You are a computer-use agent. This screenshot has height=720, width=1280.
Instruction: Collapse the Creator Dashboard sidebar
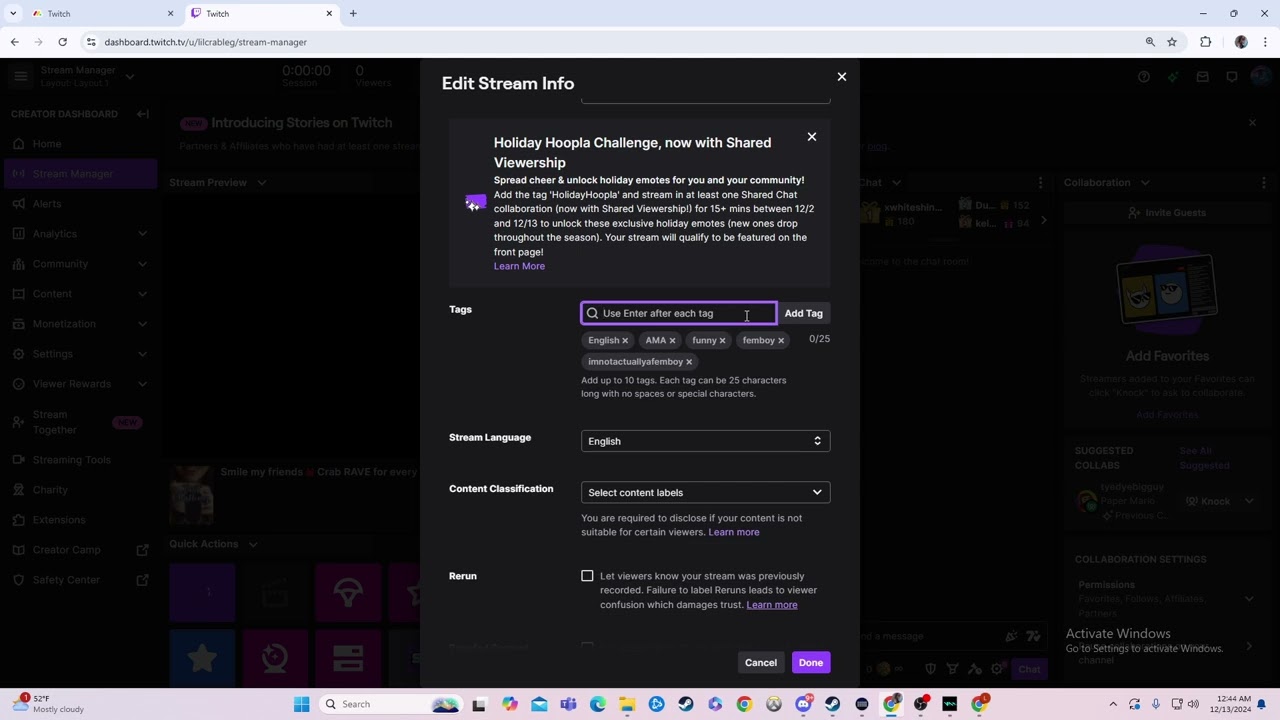143,114
